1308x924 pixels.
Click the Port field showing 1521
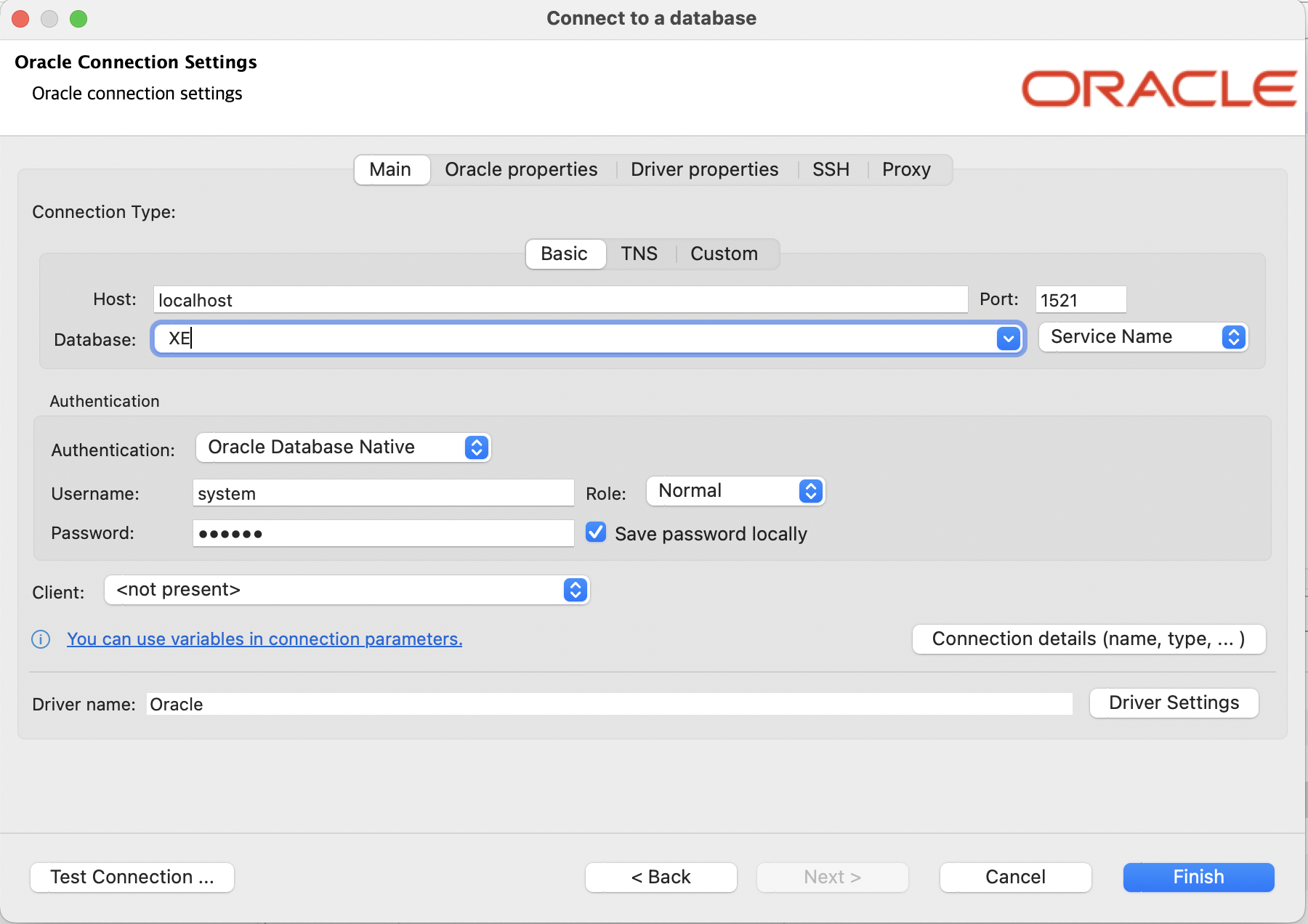tap(1081, 299)
